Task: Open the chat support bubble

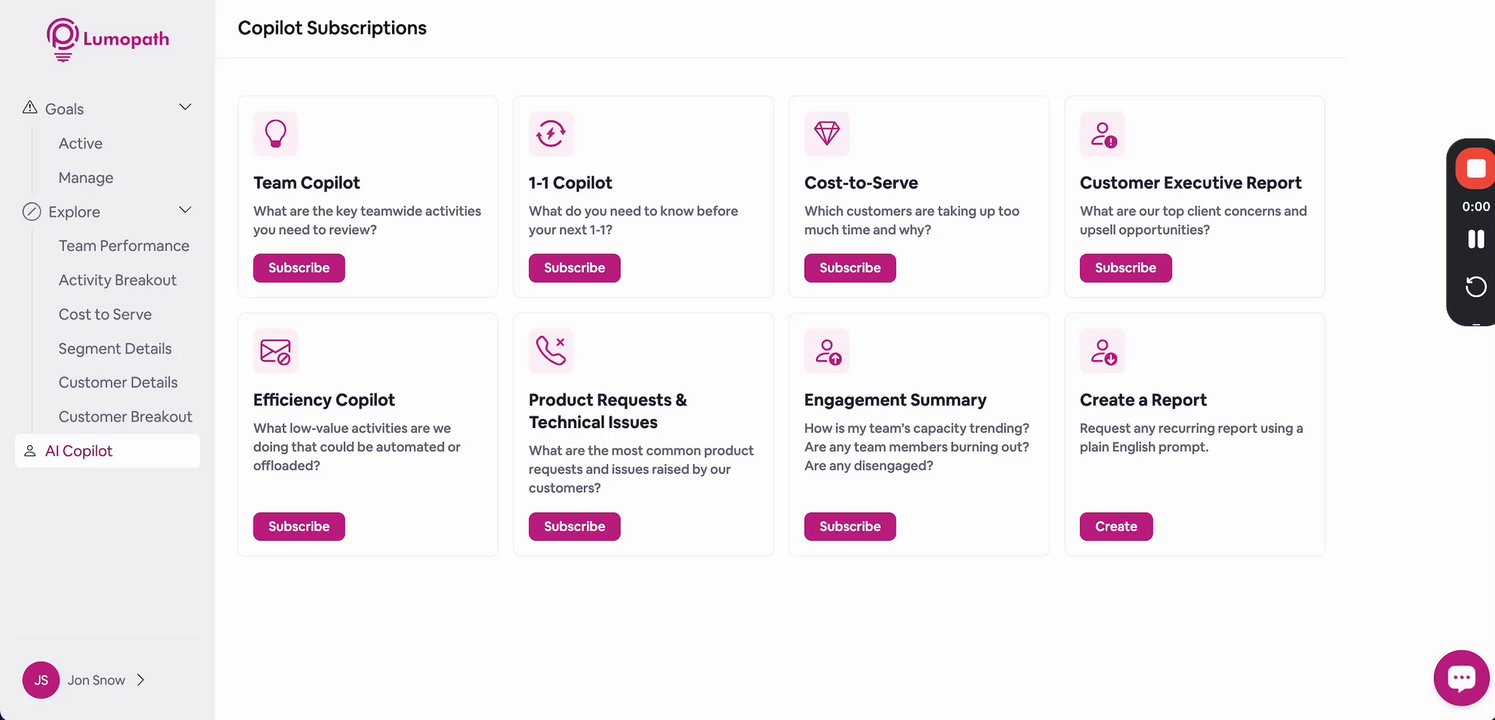Action: coord(1461,678)
